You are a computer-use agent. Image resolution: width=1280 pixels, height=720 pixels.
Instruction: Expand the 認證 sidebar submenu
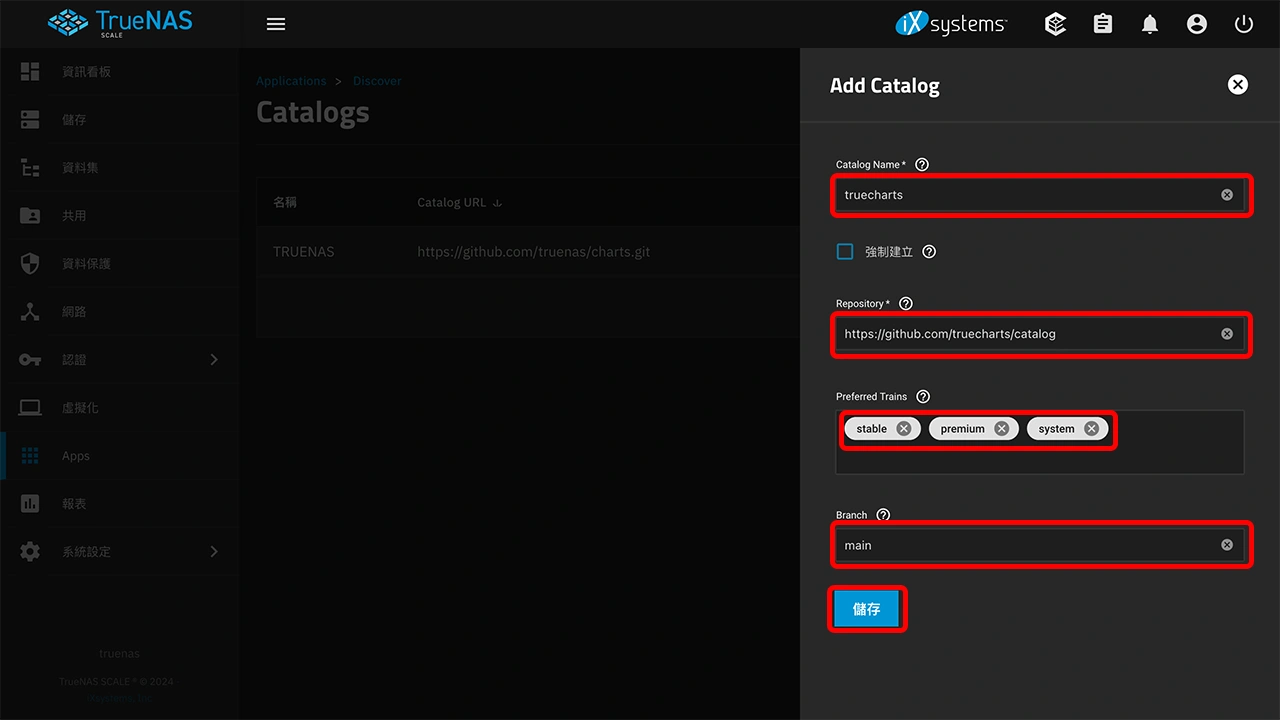[213, 360]
